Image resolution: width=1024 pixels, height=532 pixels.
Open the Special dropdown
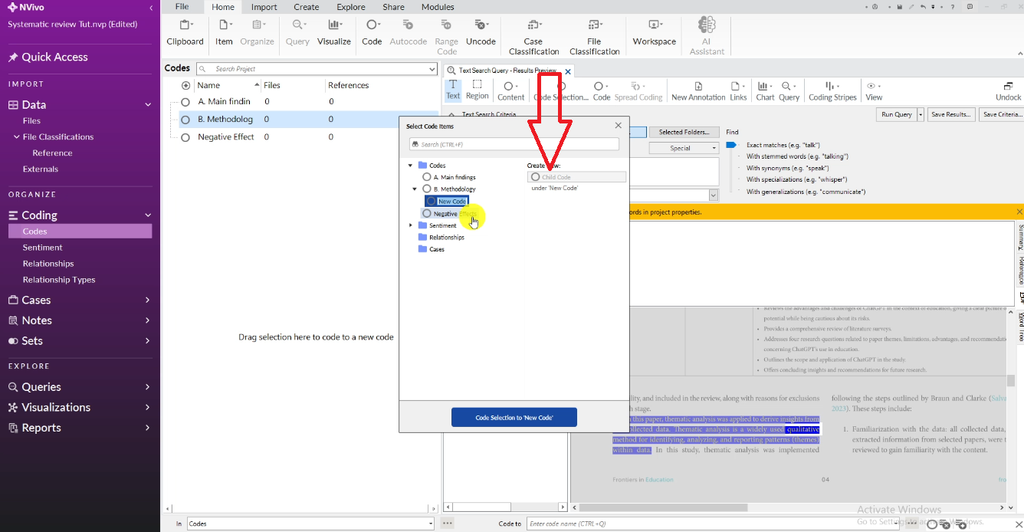pos(684,148)
